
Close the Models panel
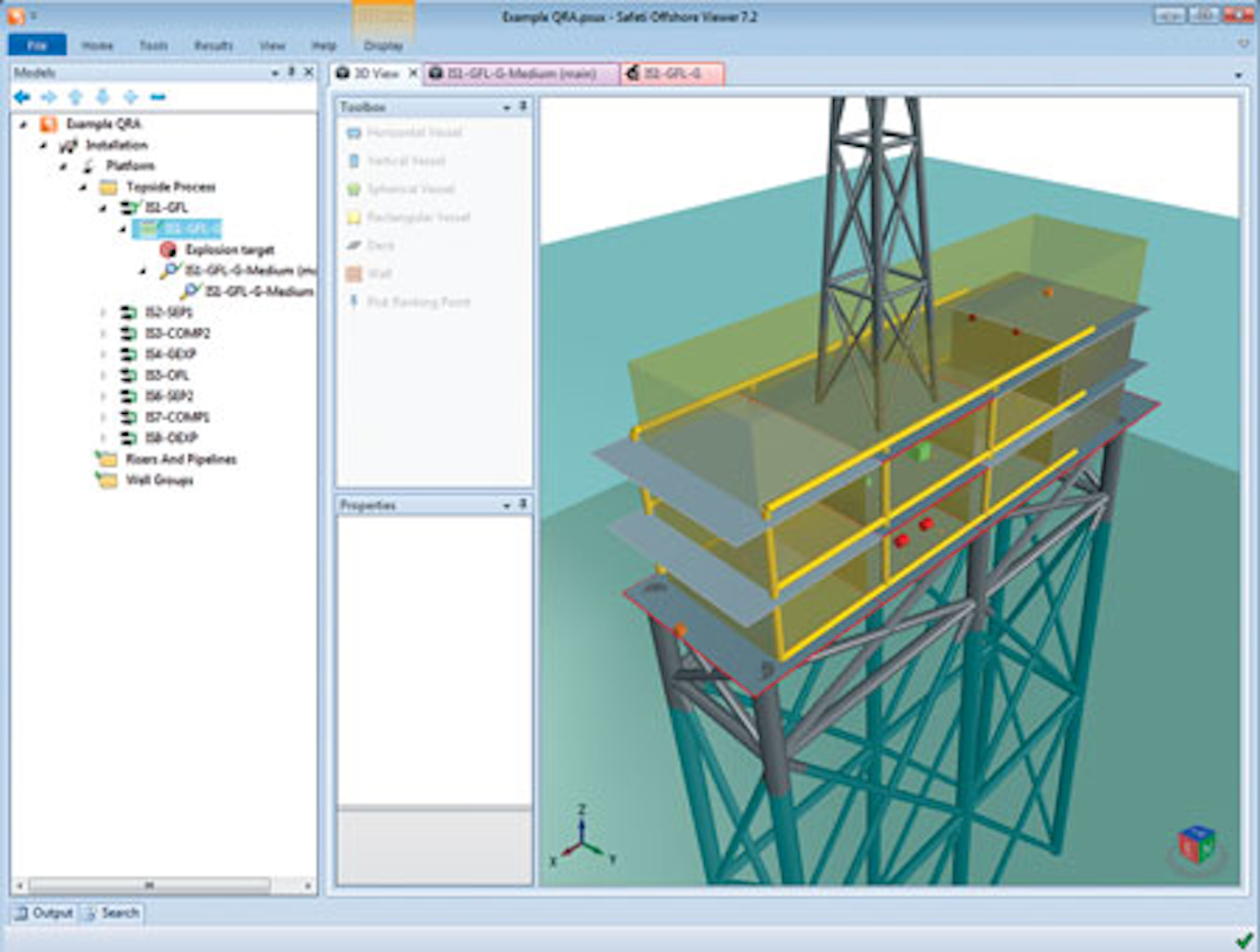coord(308,73)
